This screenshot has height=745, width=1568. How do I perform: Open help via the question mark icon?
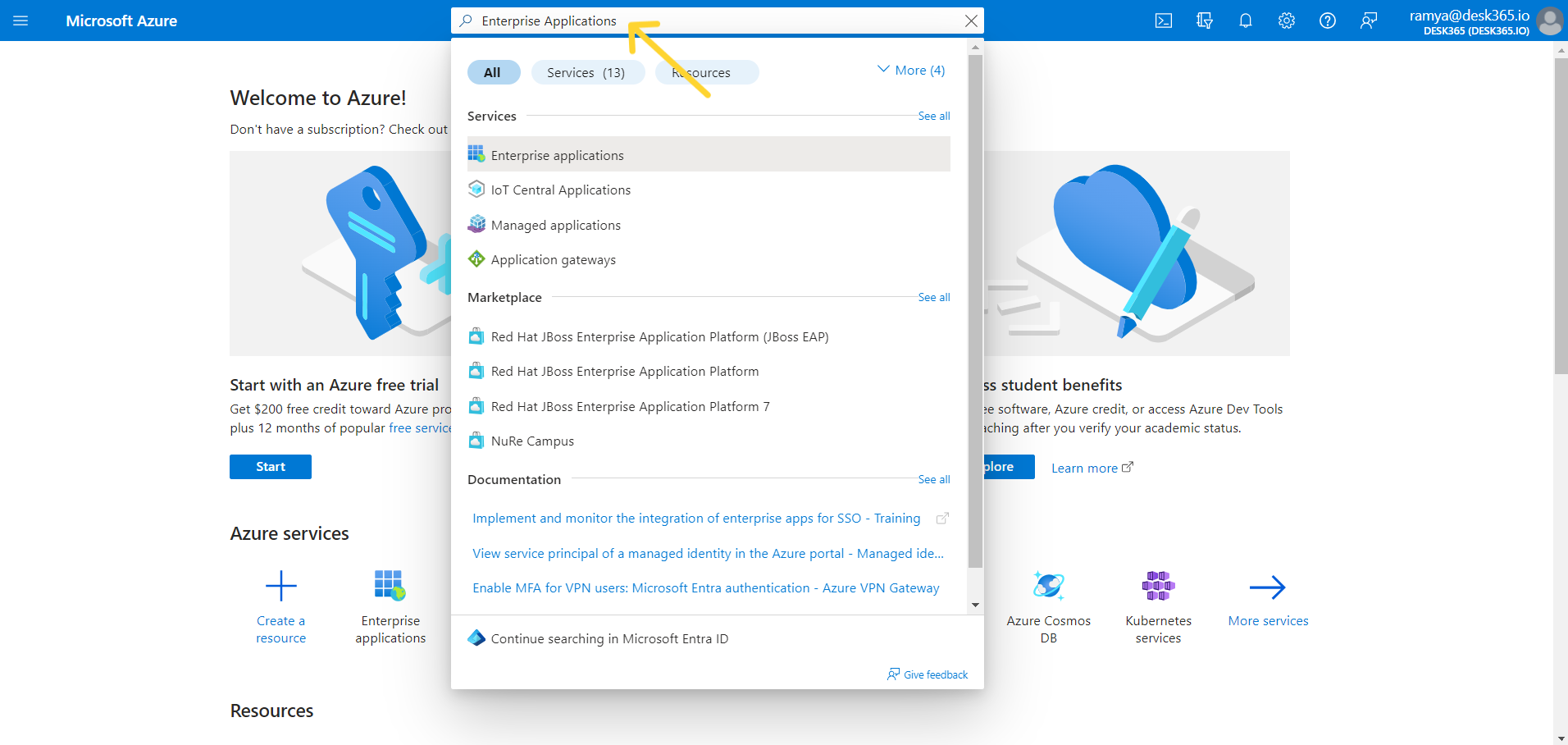click(1328, 21)
